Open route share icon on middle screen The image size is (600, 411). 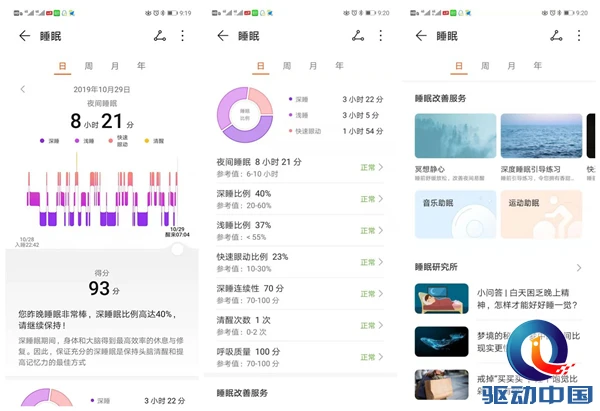click(358, 36)
